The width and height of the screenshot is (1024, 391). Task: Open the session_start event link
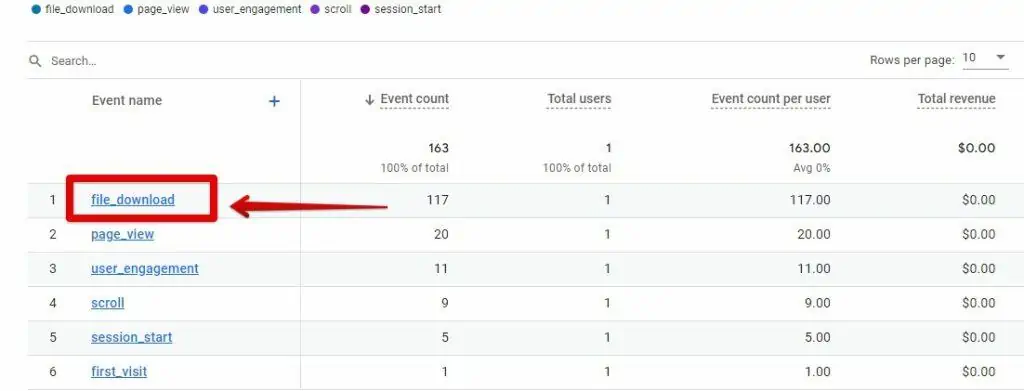click(x=131, y=337)
